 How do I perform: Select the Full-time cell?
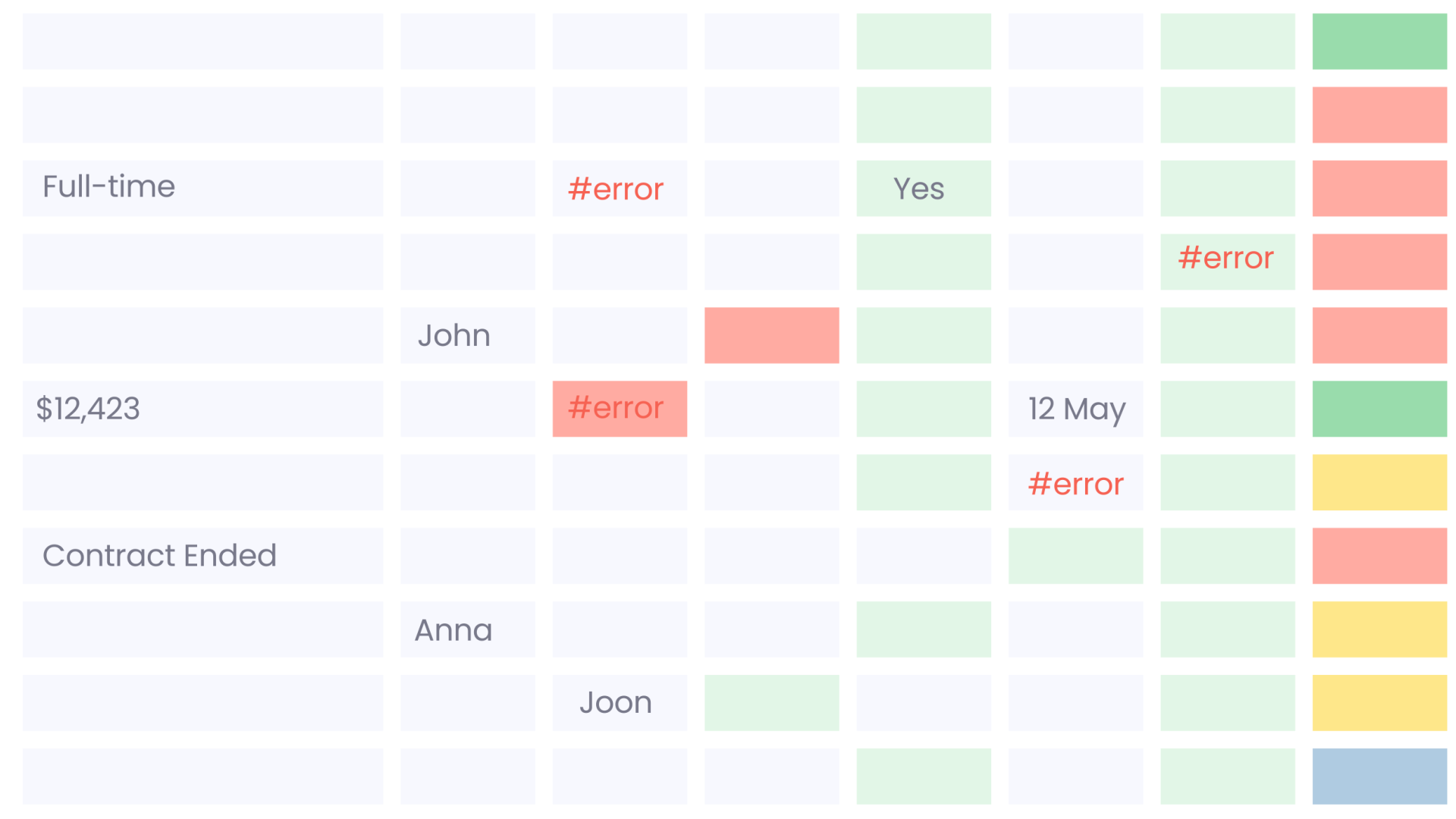(202, 188)
